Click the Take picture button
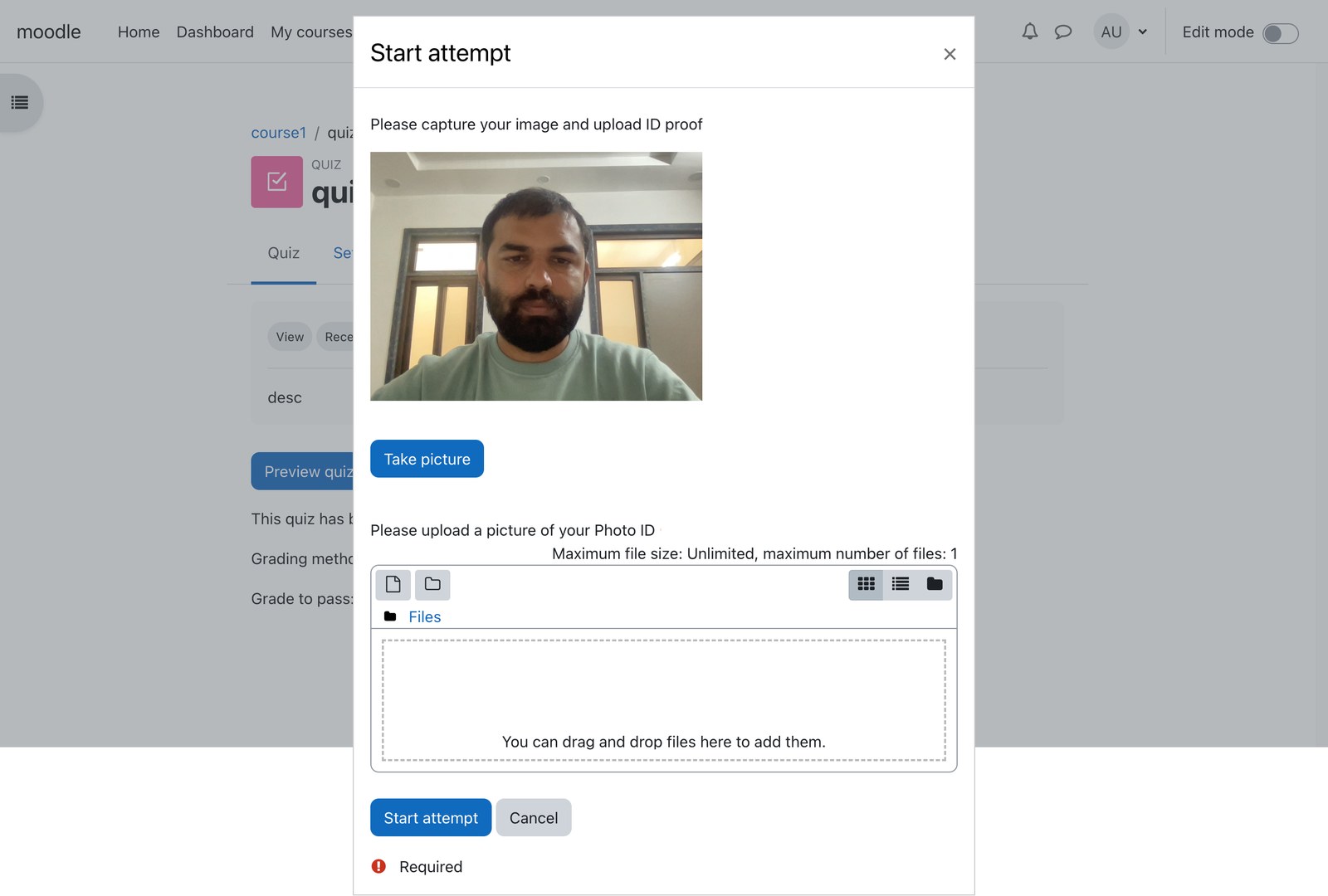The width and height of the screenshot is (1328, 896). (x=427, y=459)
